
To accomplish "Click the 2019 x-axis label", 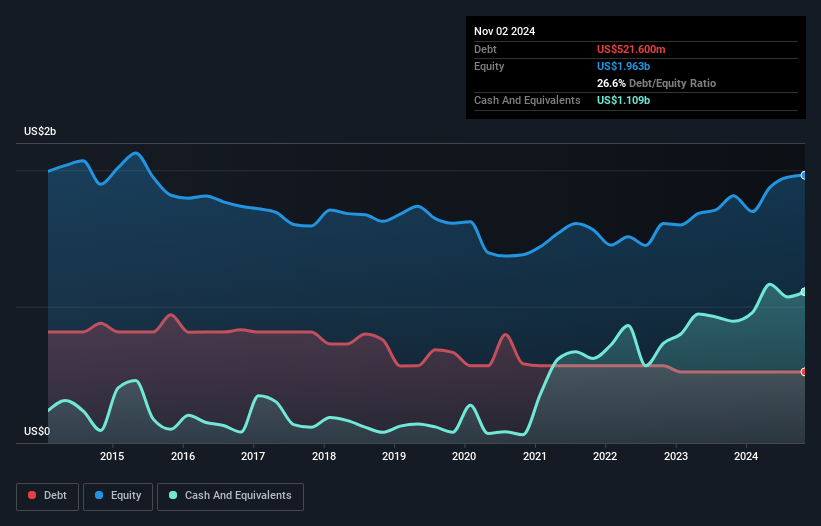I will click(x=394, y=456).
